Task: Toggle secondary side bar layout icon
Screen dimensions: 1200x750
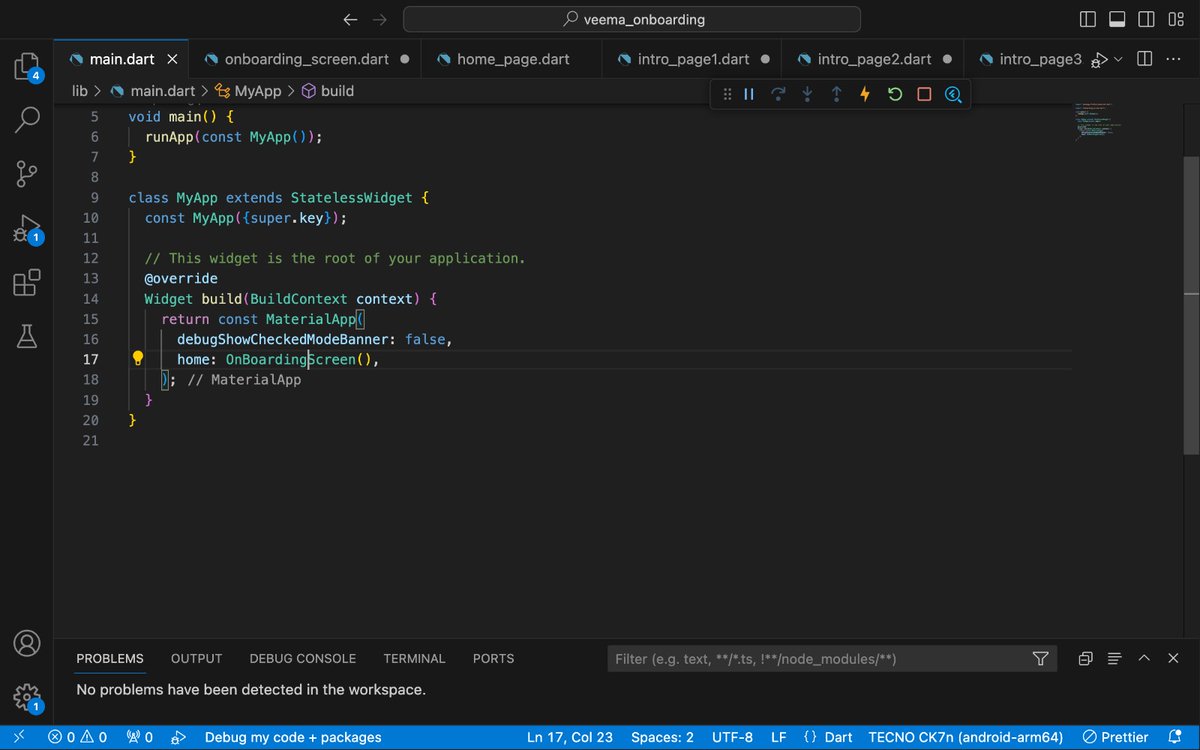Action: [1146, 19]
